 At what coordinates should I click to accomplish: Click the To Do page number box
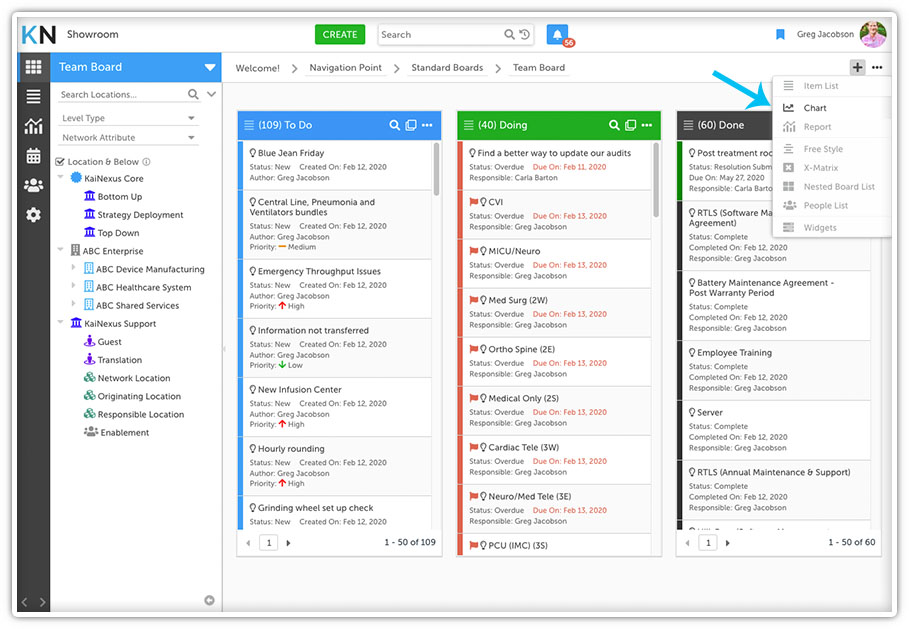[x=268, y=543]
